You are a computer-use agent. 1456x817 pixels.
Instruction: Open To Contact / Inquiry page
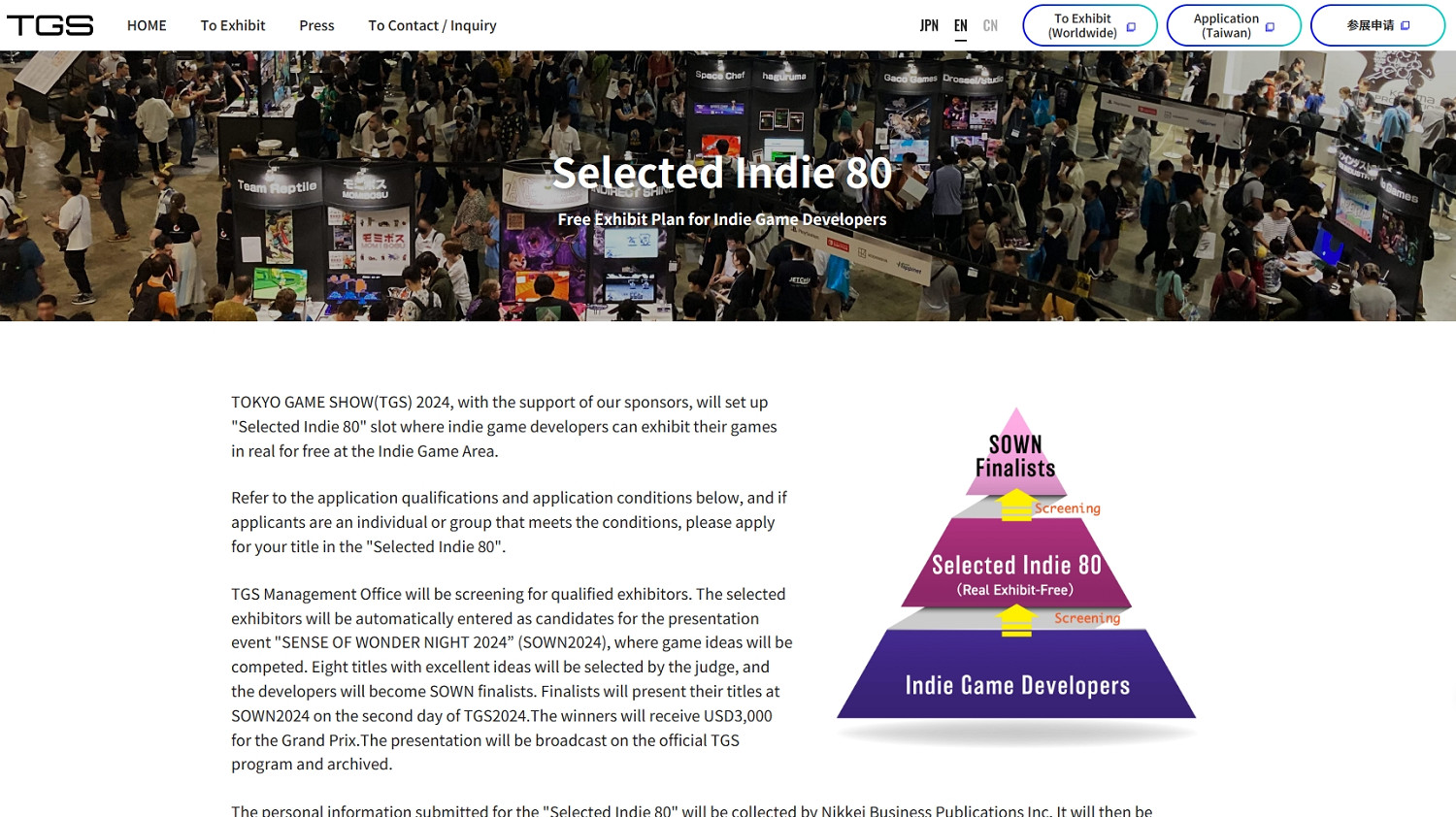[x=432, y=25]
